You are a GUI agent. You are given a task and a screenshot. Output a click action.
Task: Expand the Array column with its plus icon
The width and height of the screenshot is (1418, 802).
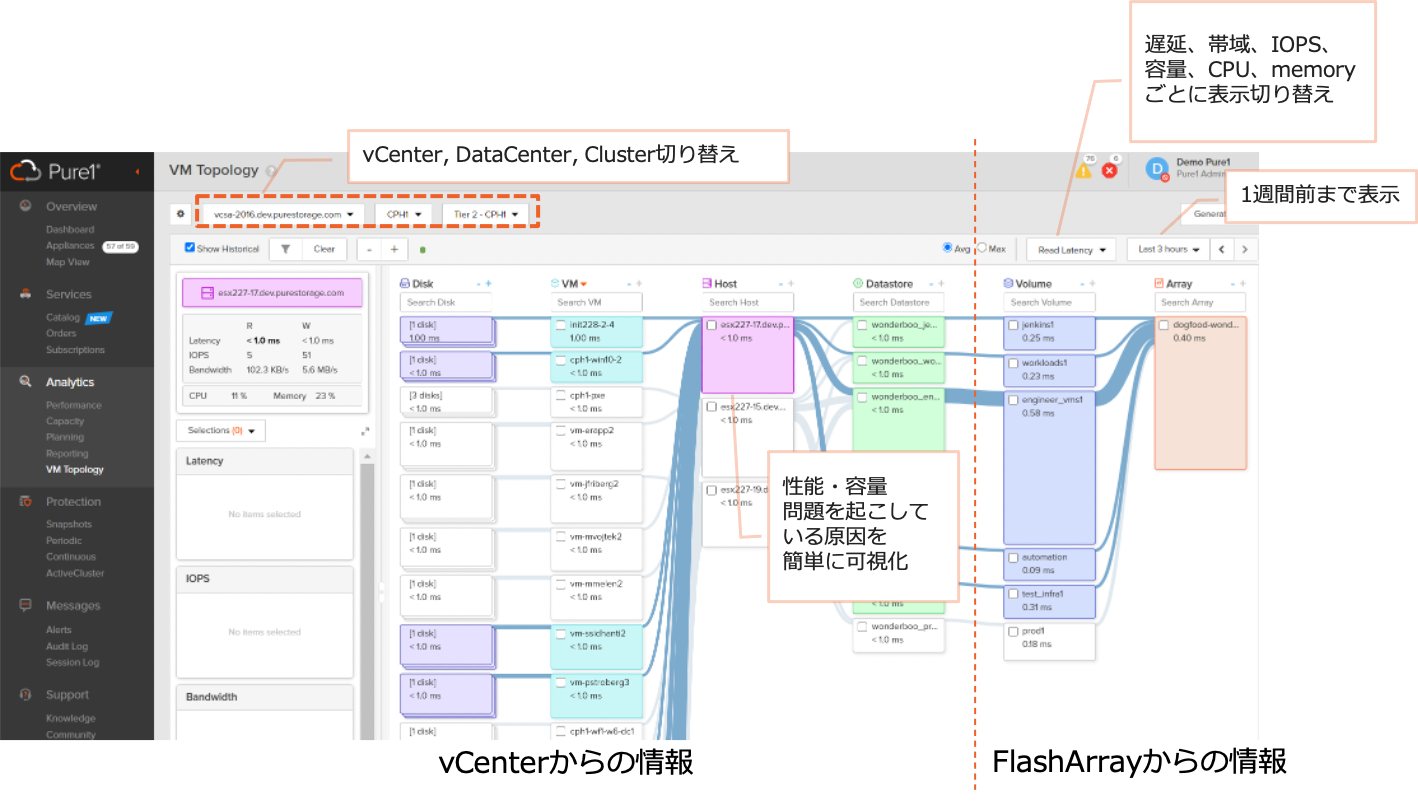[1242, 284]
